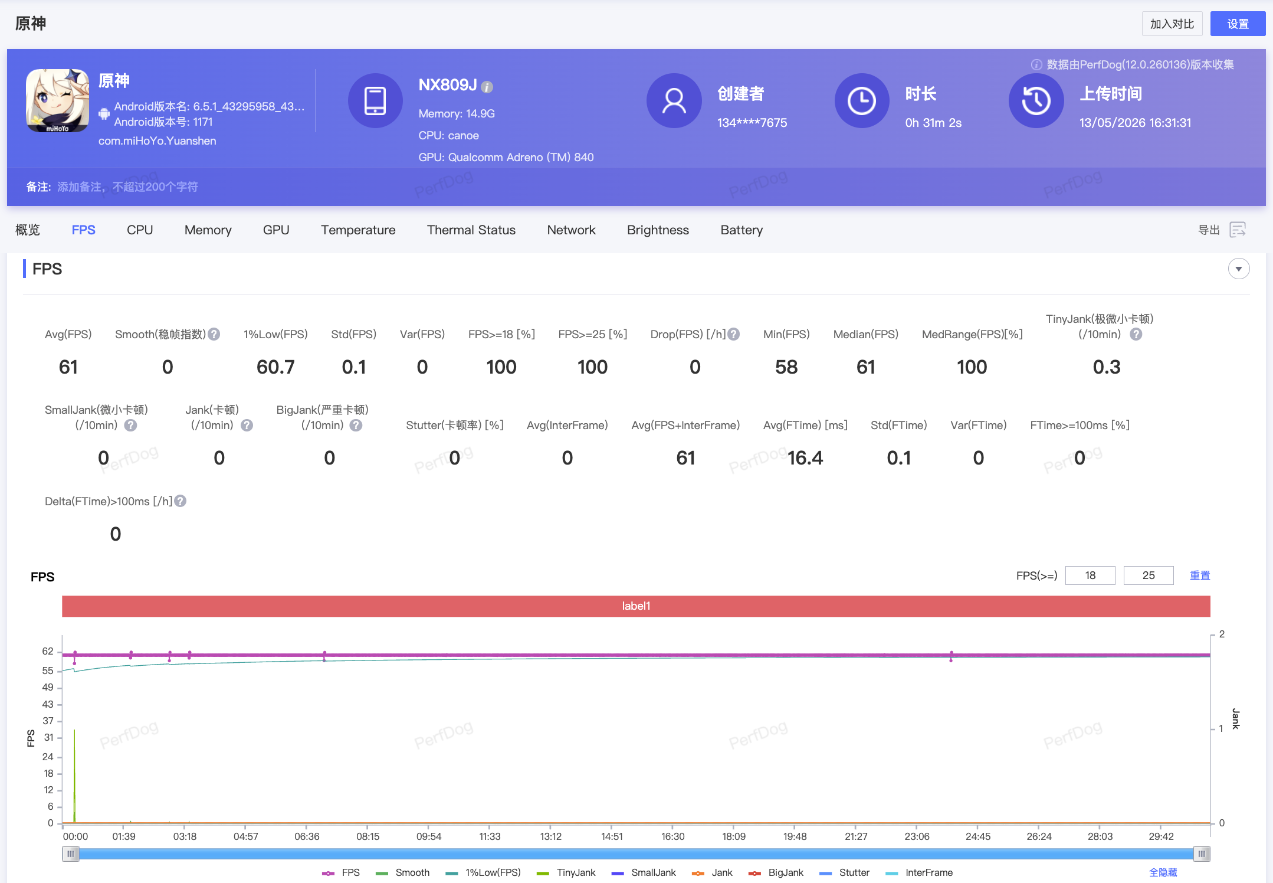Click the upload time history icon

[x=1036, y=100]
